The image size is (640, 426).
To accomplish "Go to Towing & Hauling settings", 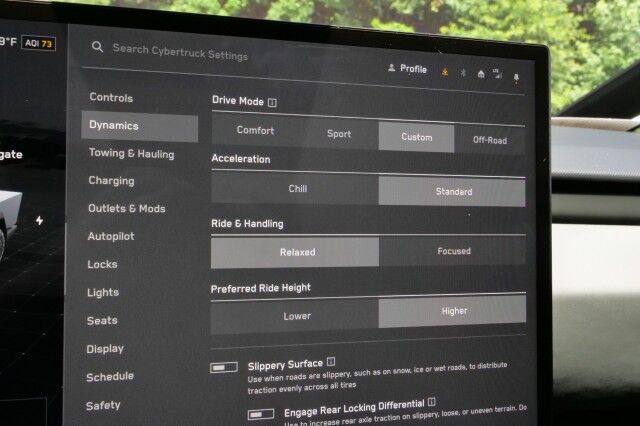I will [x=131, y=153].
